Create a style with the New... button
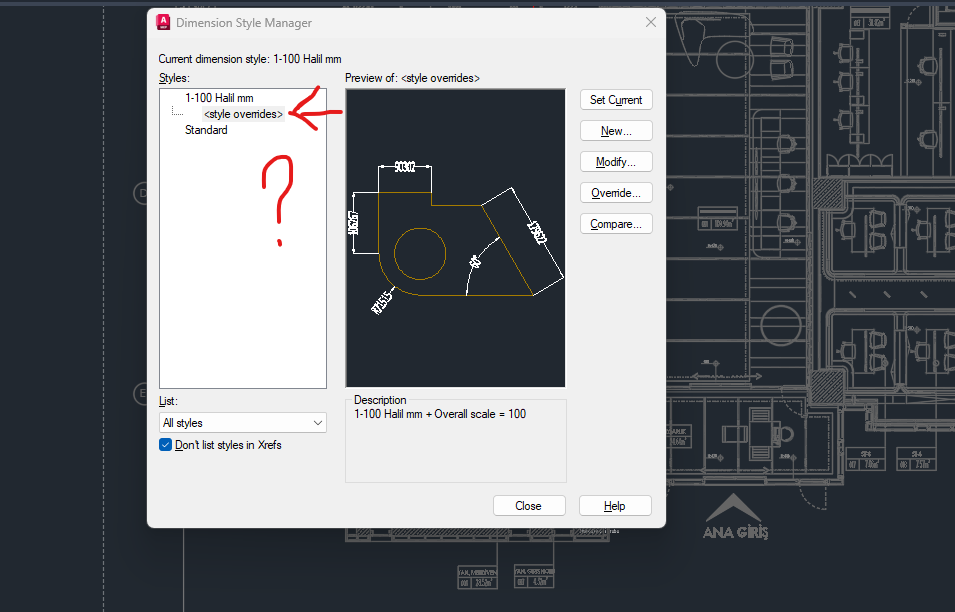Image resolution: width=955 pixels, height=612 pixels. [616, 131]
